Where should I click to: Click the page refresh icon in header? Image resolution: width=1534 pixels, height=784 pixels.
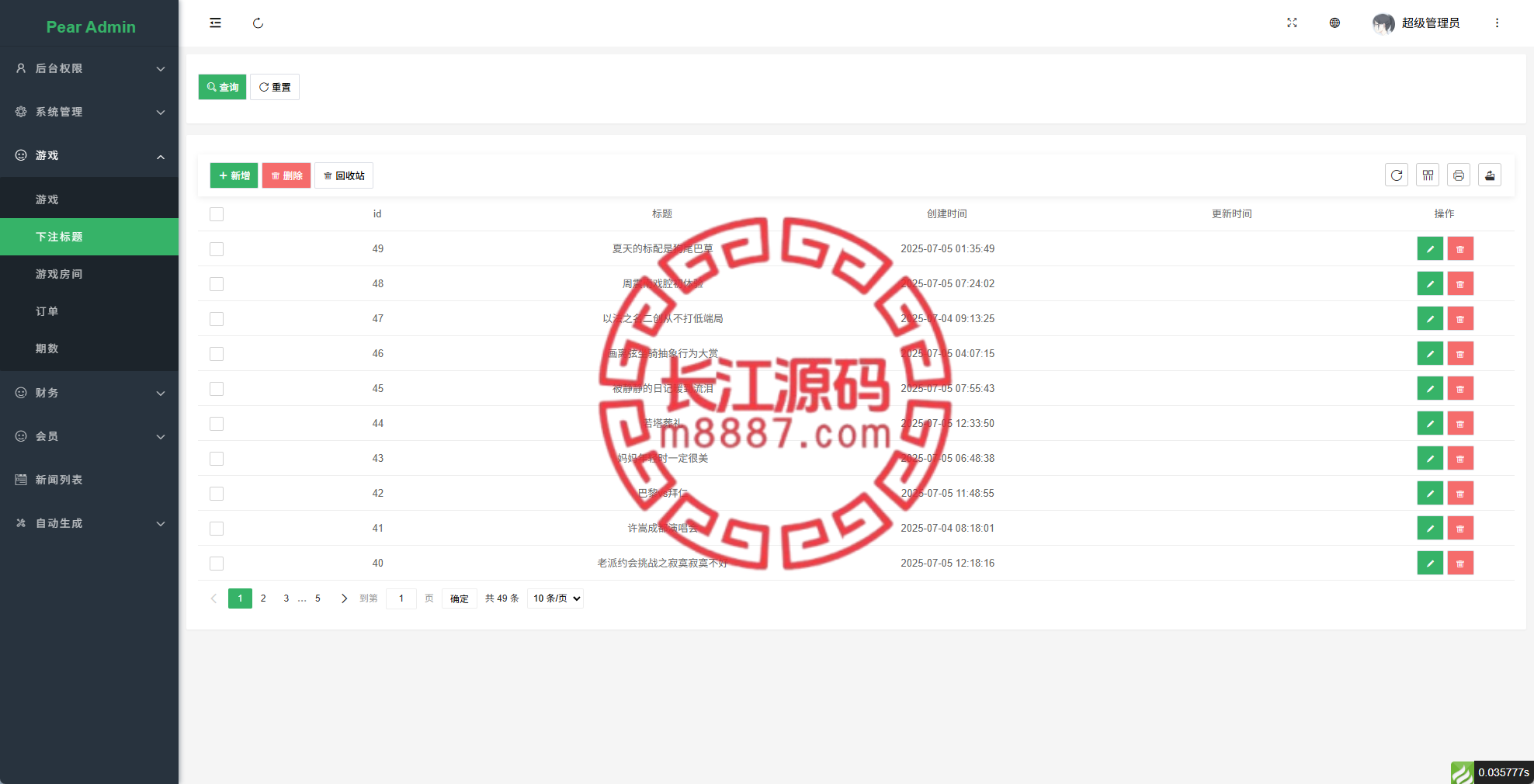coord(258,23)
